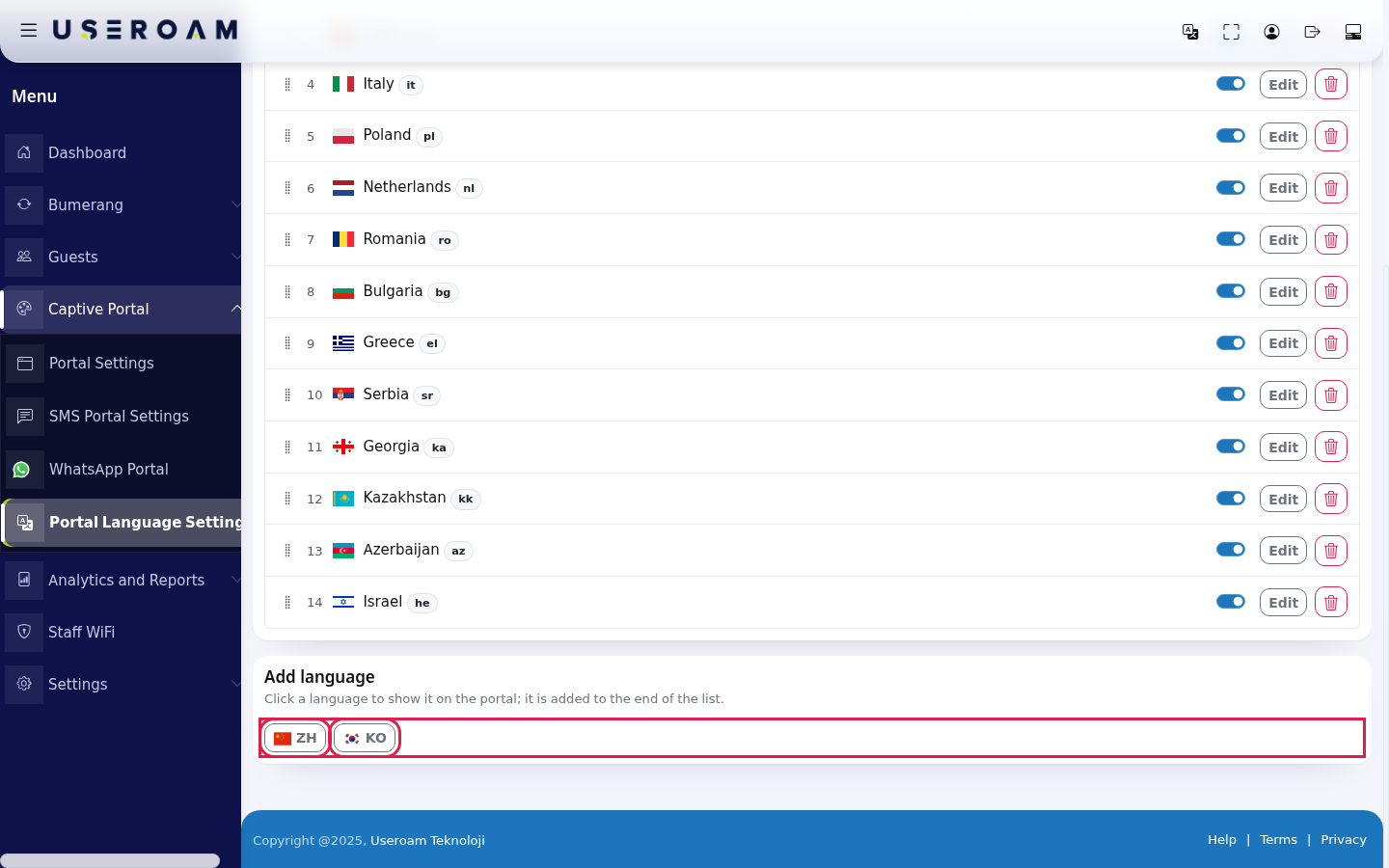Open the Dashboard menu item
This screenshot has height=868, width=1389.
click(121, 152)
